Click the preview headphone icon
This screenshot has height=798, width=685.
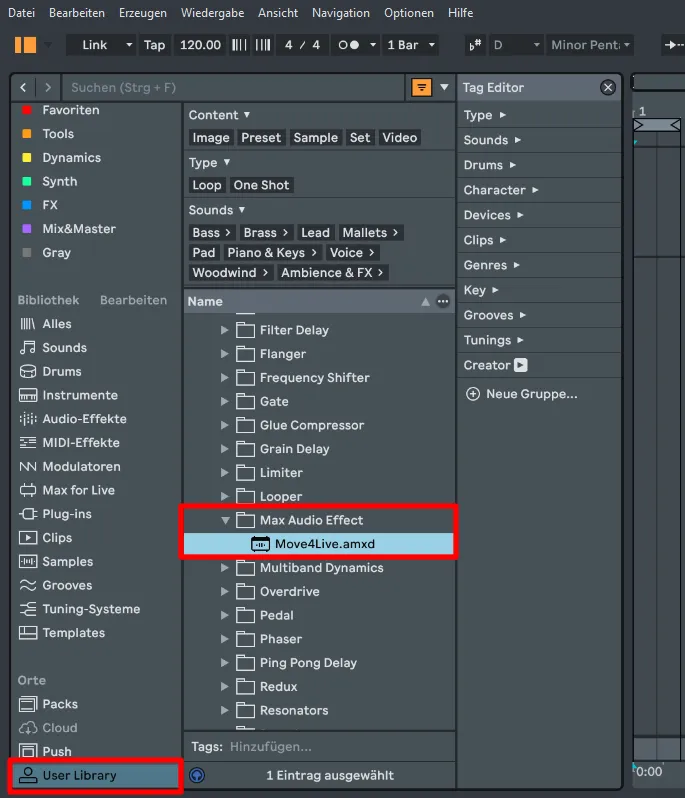tap(197, 775)
